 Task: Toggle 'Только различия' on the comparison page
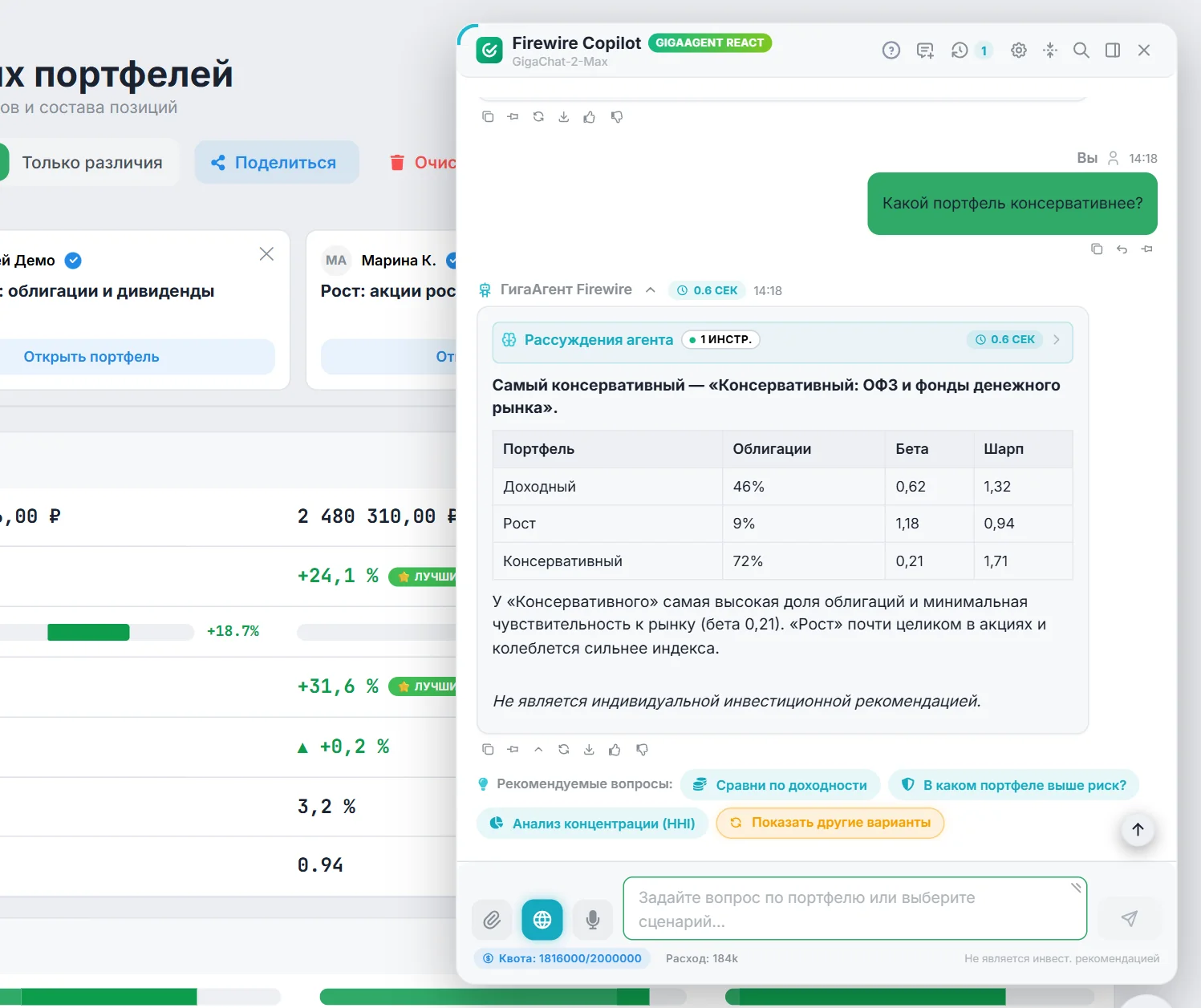pos(91,163)
